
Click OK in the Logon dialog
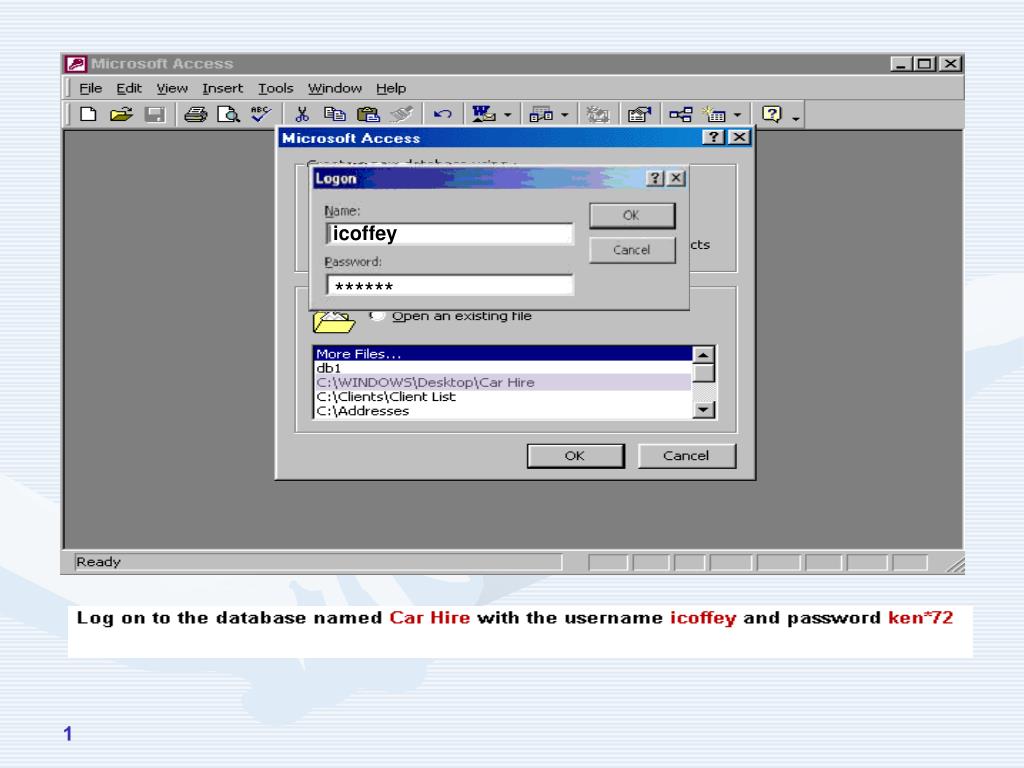(x=632, y=216)
